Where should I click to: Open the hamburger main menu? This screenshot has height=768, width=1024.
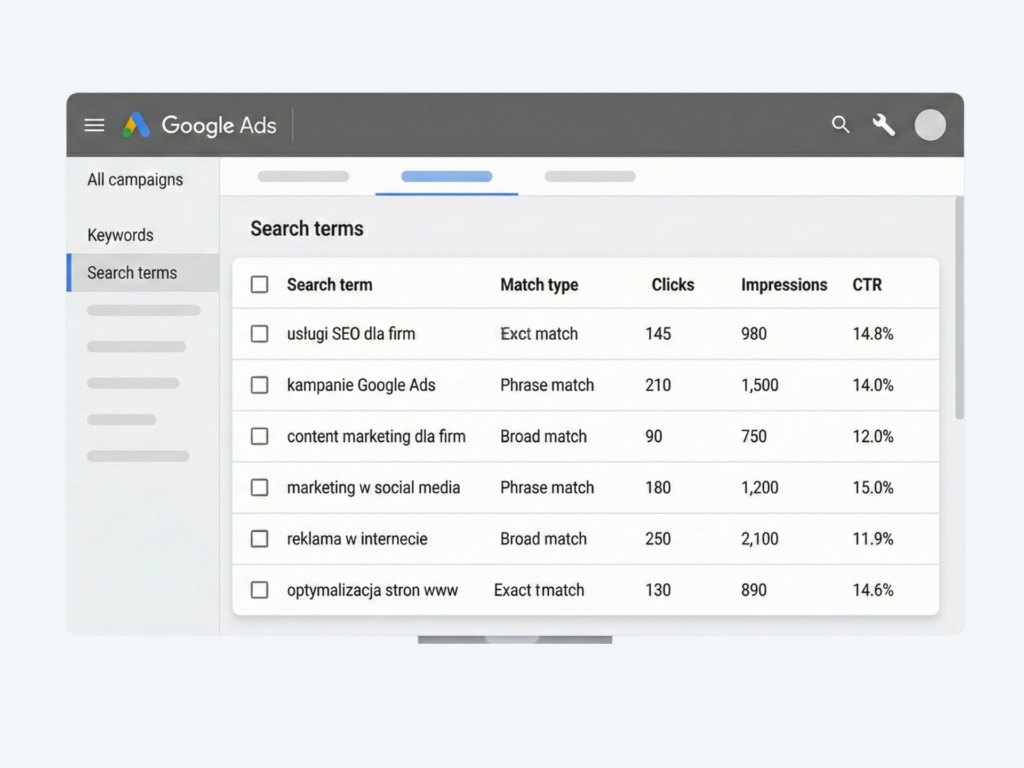[x=94, y=125]
